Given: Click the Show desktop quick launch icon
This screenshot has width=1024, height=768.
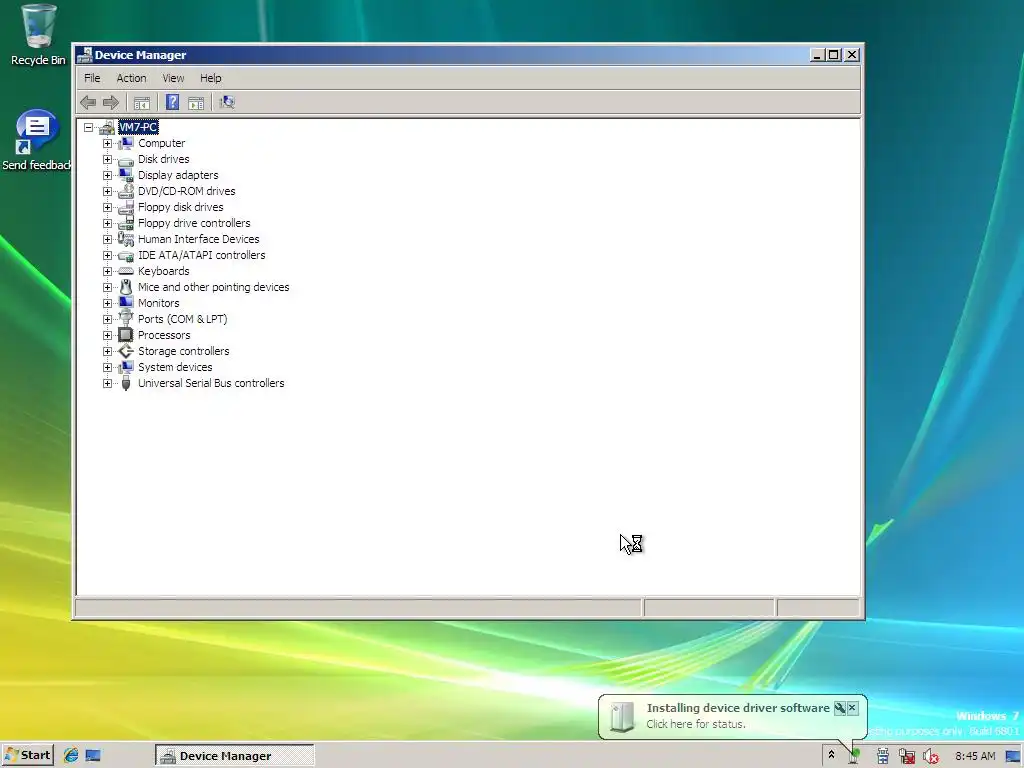Looking at the screenshot, I should click(x=93, y=756).
